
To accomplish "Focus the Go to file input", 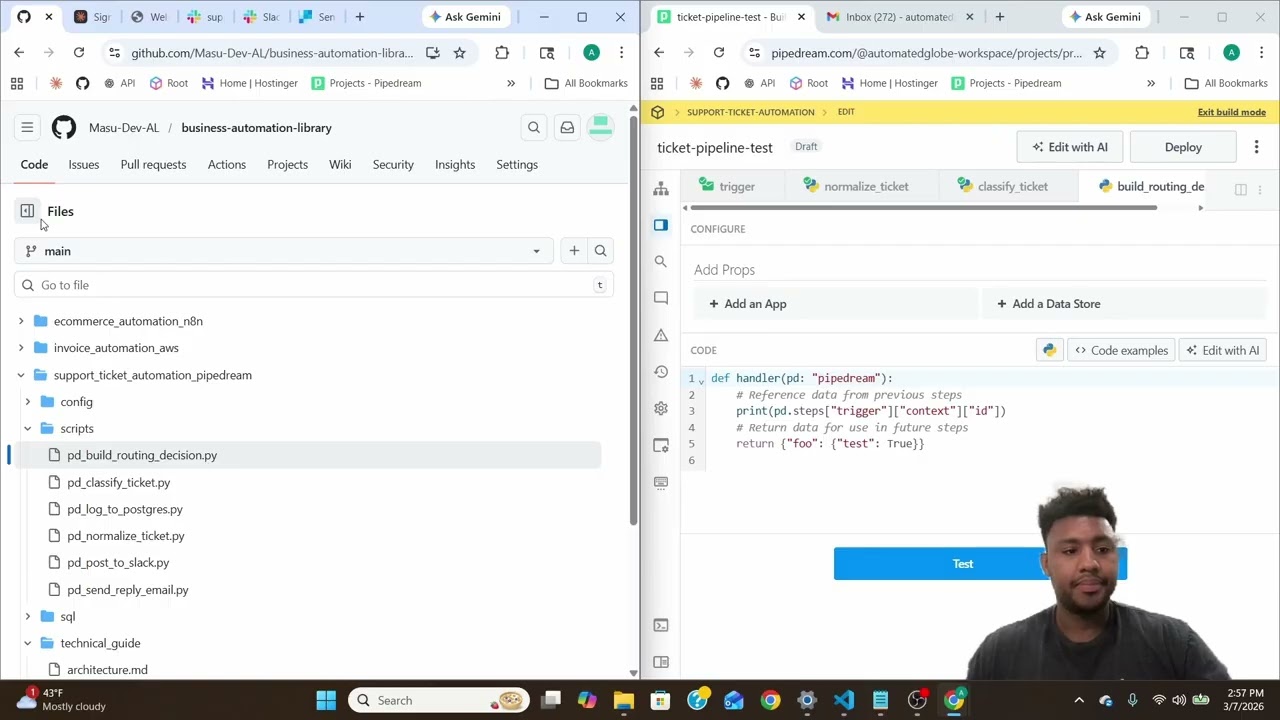I will click(x=314, y=285).
